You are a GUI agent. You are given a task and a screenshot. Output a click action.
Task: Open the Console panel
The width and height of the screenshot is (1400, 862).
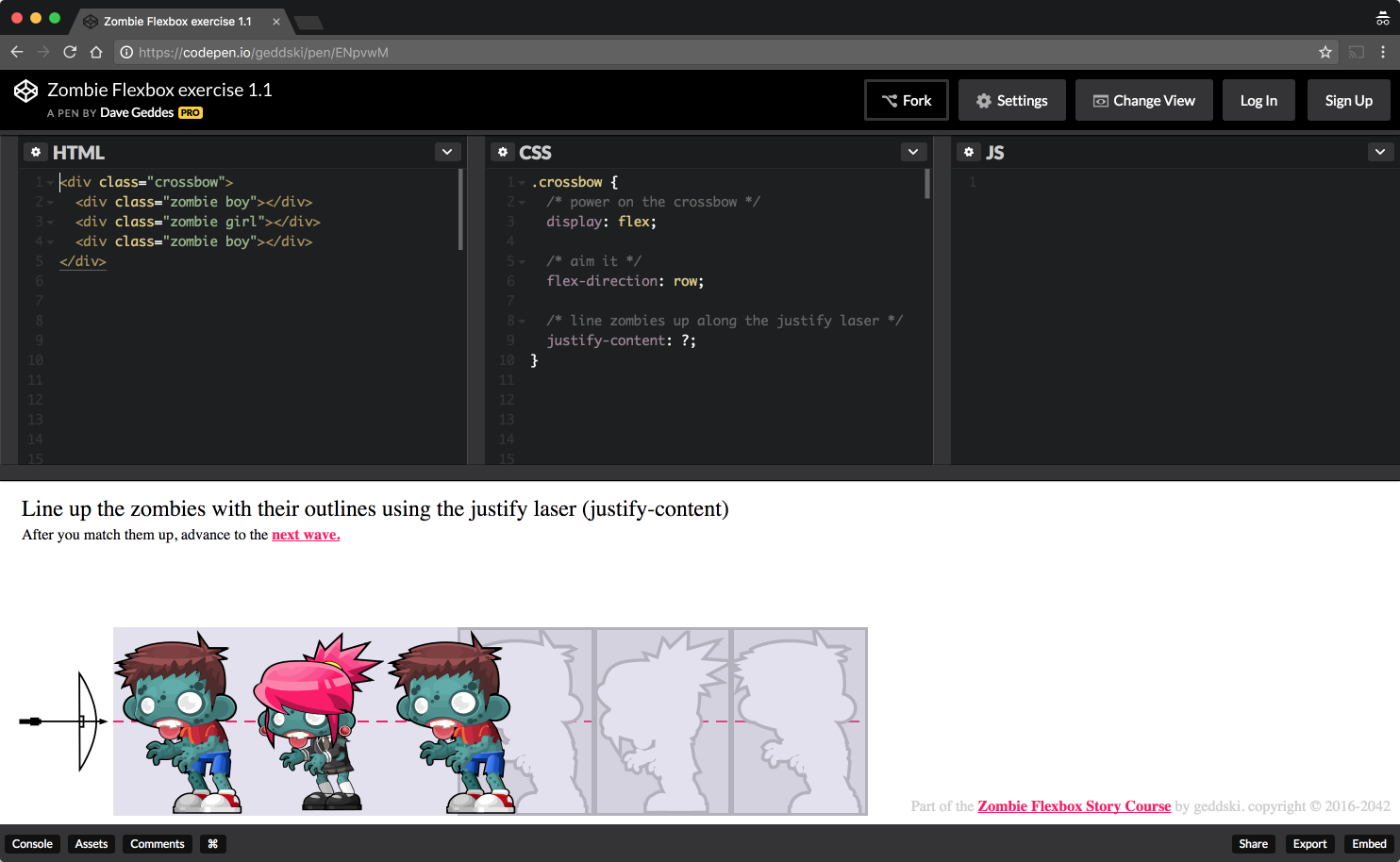(32, 844)
